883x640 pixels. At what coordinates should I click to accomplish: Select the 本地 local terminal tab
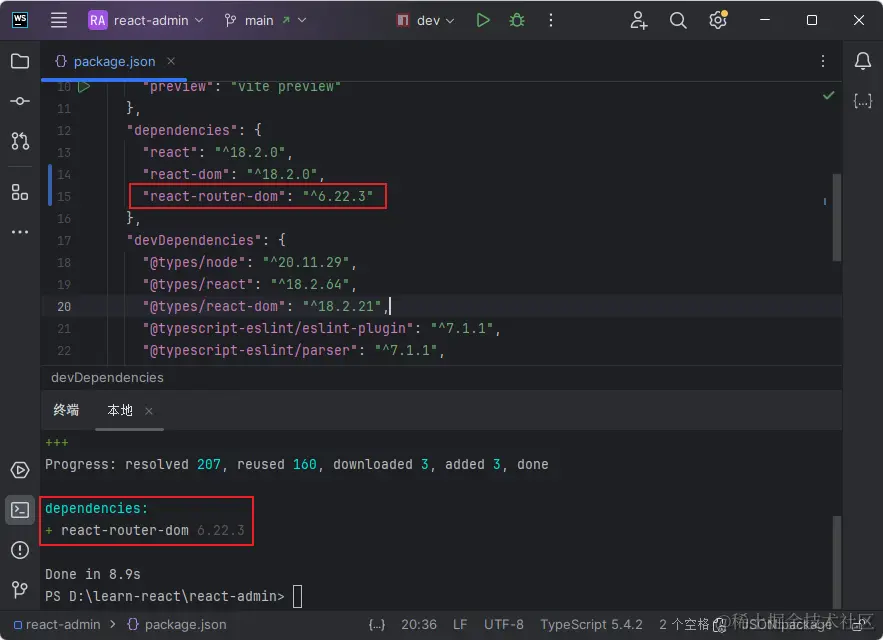coord(120,410)
